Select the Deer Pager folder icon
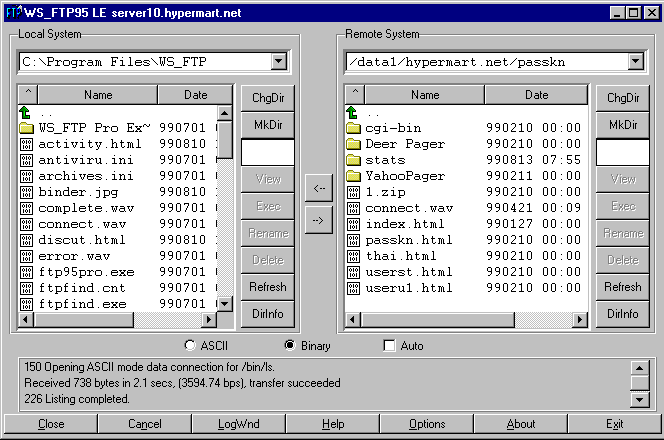 coord(353,144)
